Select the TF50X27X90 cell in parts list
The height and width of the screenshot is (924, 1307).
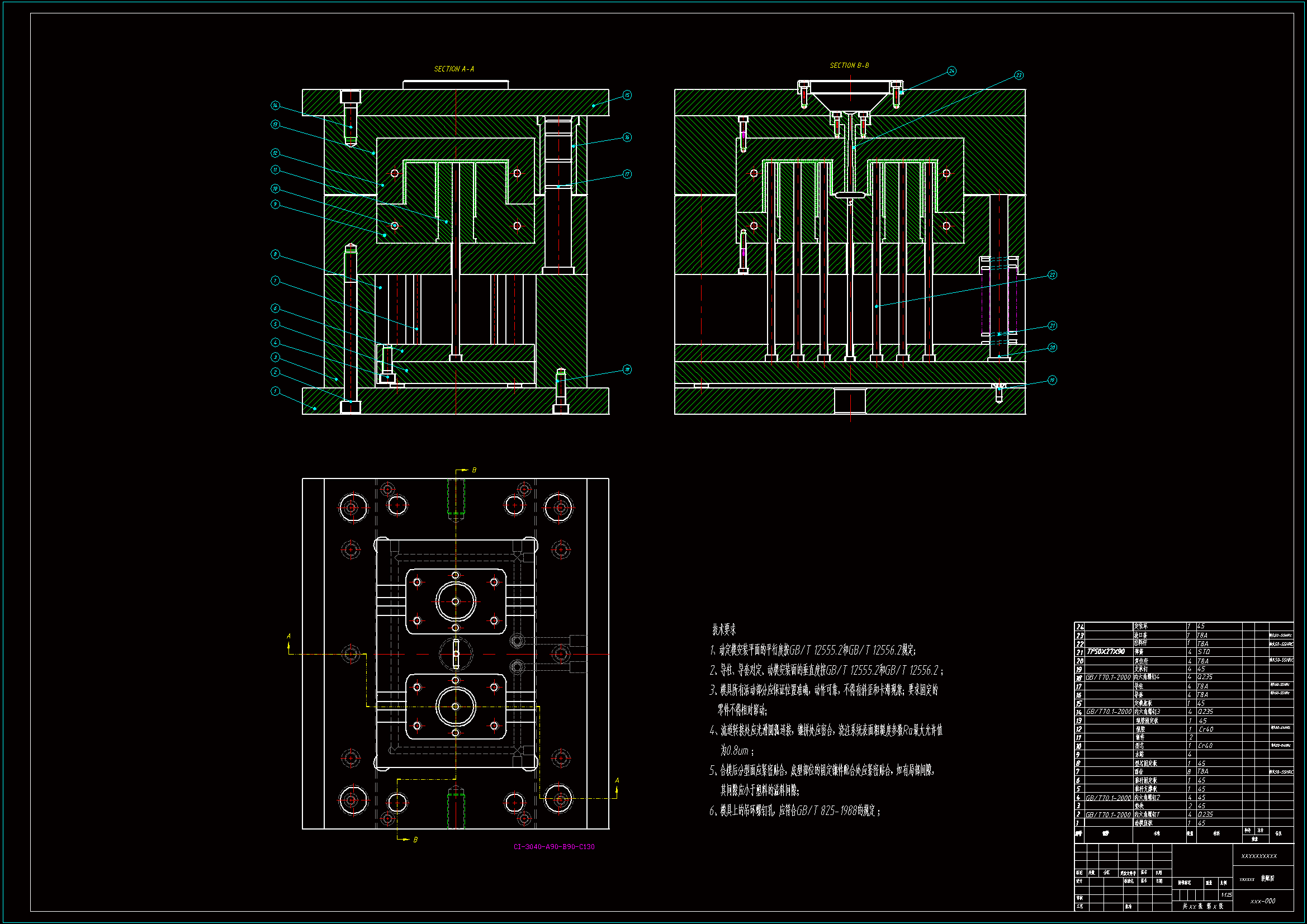[1106, 652]
